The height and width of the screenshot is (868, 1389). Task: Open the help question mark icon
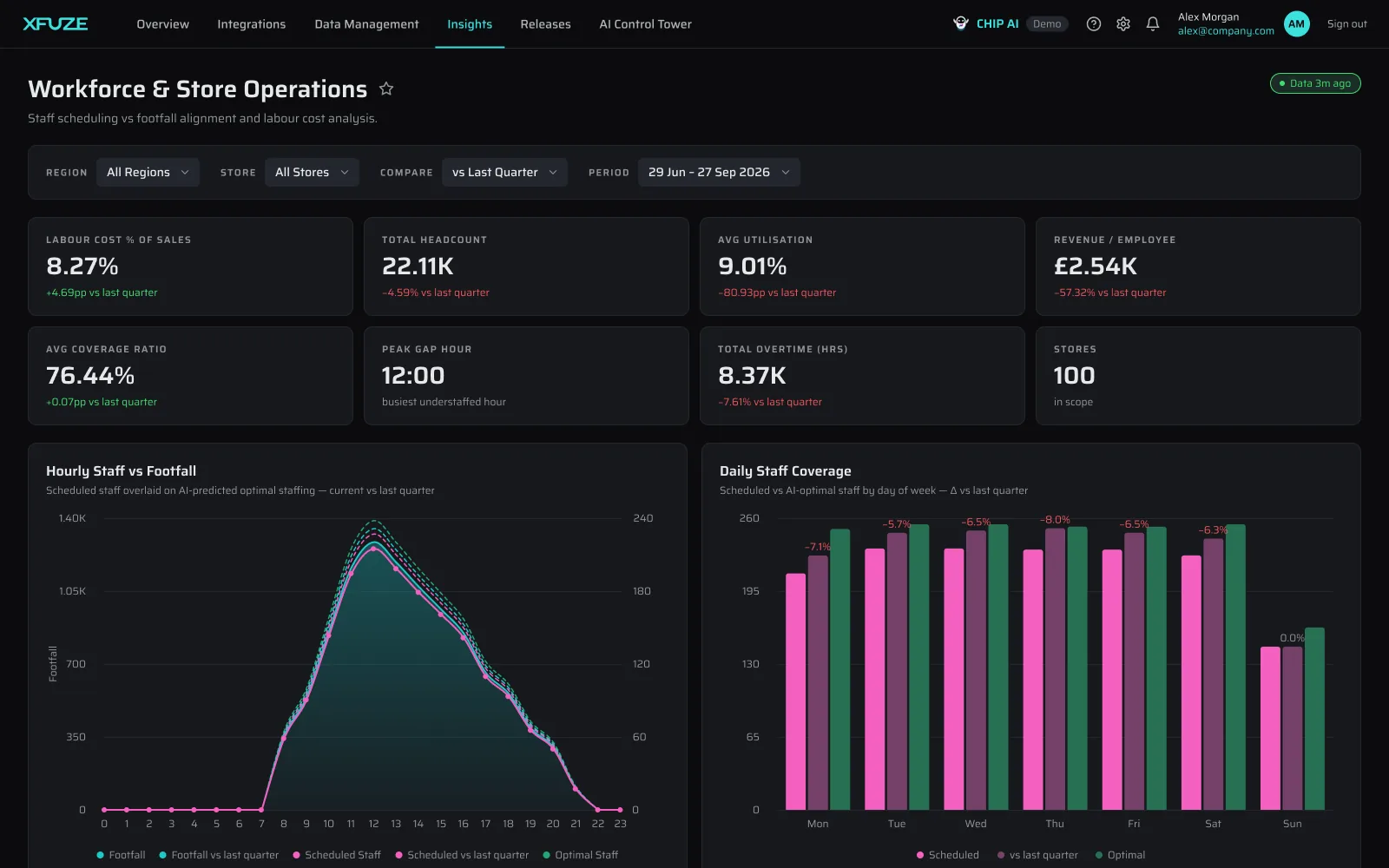(x=1094, y=24)
